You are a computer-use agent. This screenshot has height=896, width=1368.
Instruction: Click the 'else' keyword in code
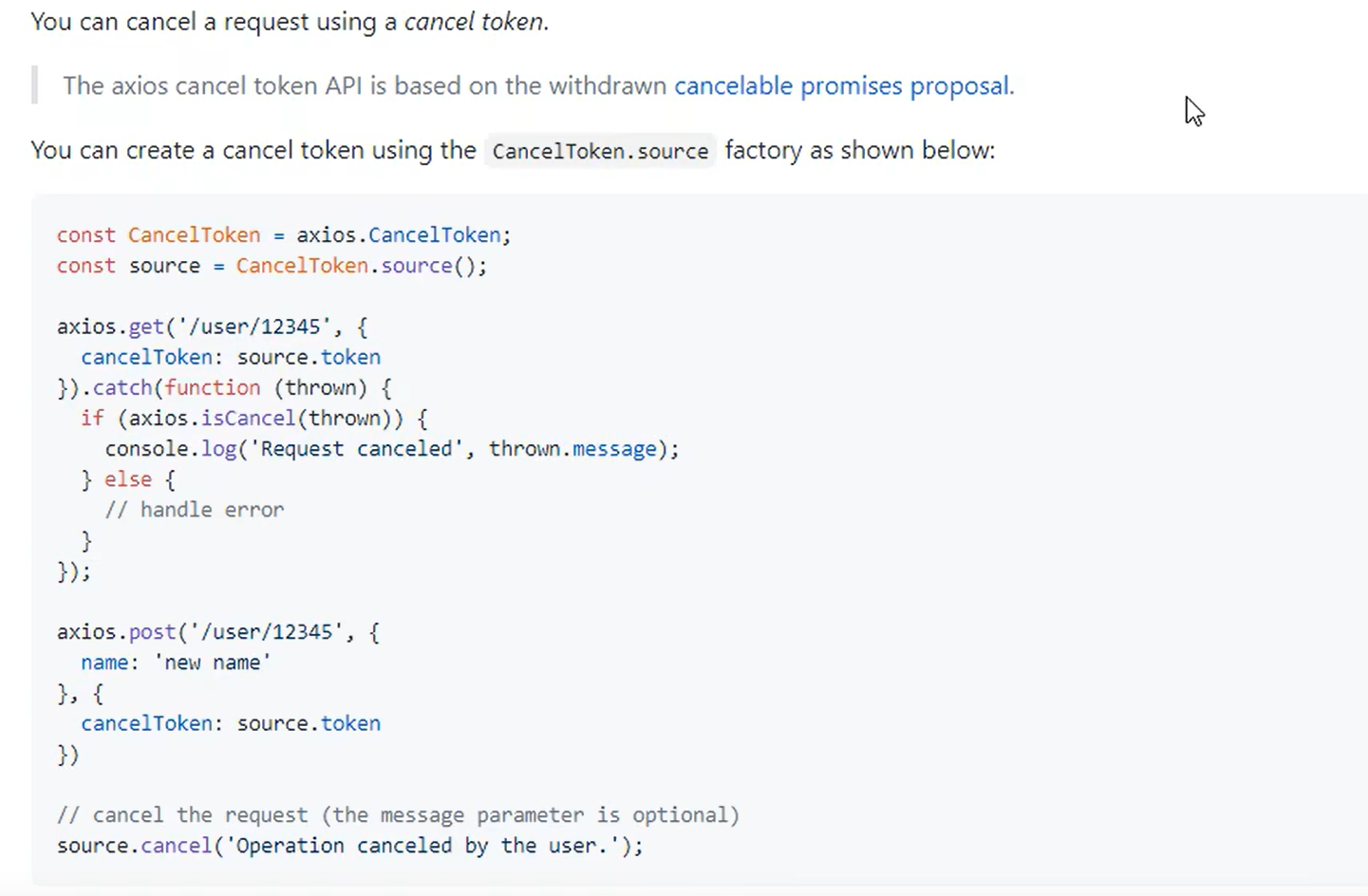[x=128, y=479]
